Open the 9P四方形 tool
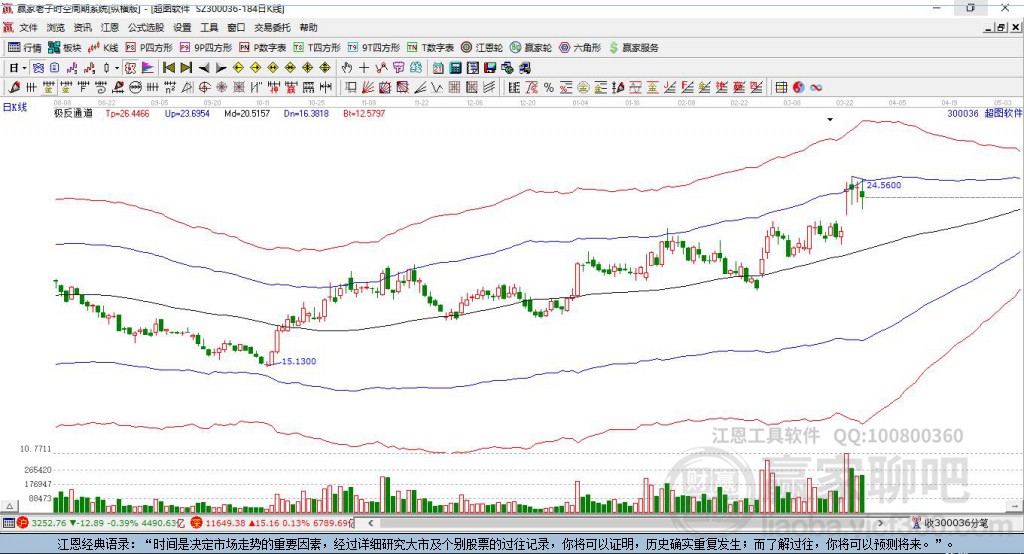This screenshot has width=1024, height=554. pos(206,48)
